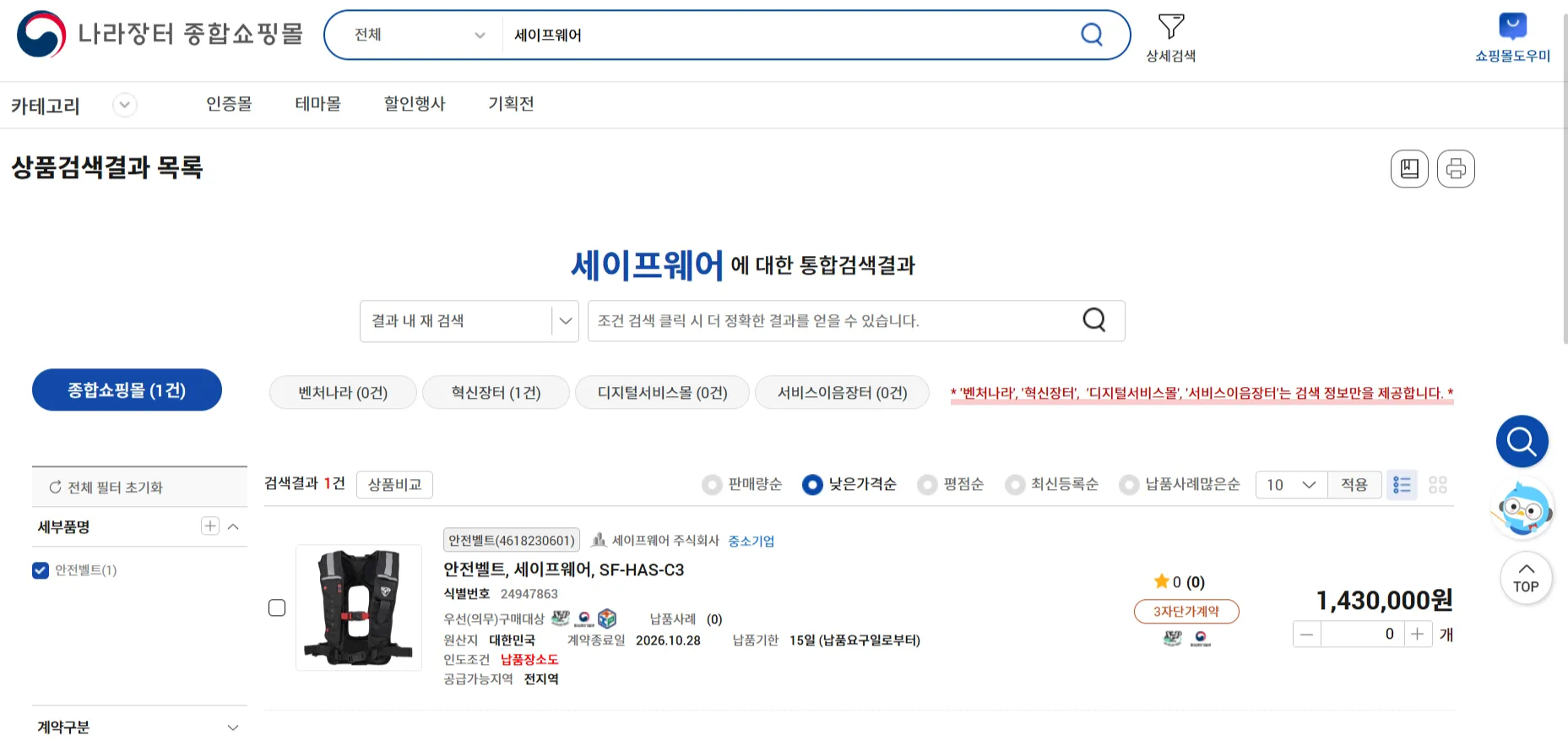Click the 3자단가계약 badge
Viewport: 1568px width, 741px height.
[1186, 611]
